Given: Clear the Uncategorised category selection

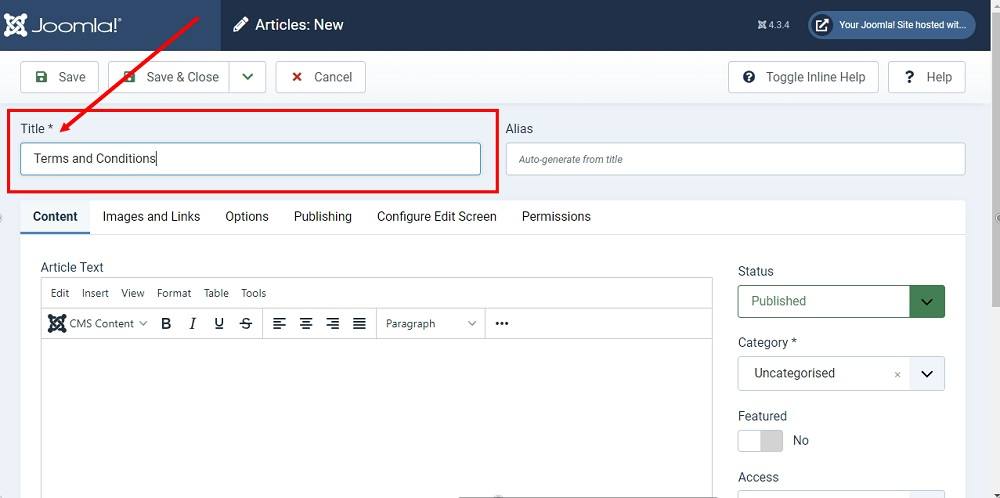Looking at the screenshot, I should 897,375.
